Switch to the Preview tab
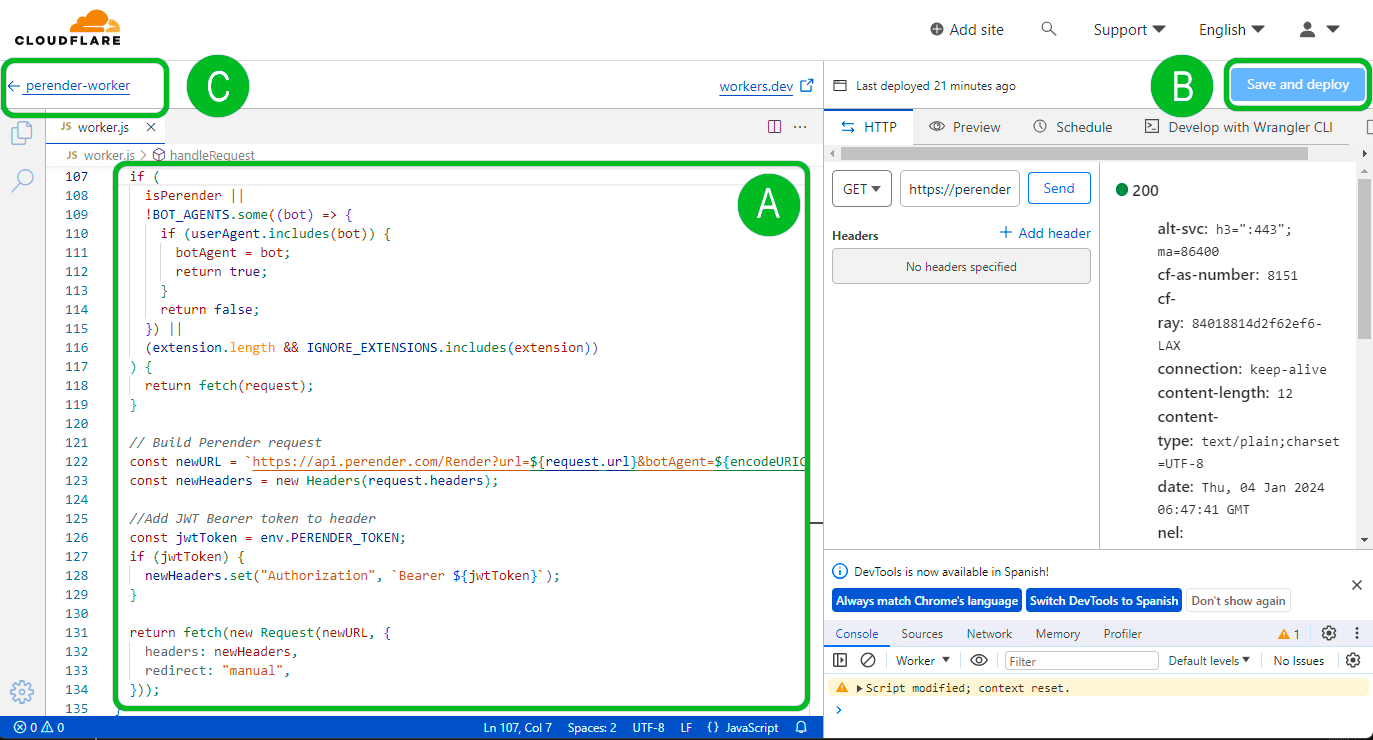 click(965, 127)
